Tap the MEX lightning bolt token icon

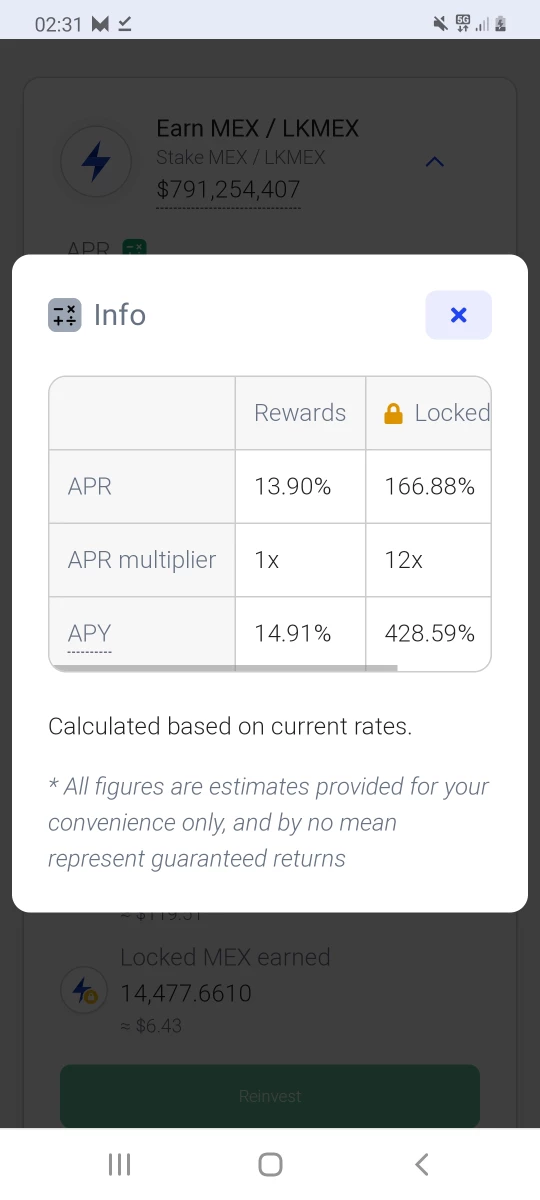point(96,160)
